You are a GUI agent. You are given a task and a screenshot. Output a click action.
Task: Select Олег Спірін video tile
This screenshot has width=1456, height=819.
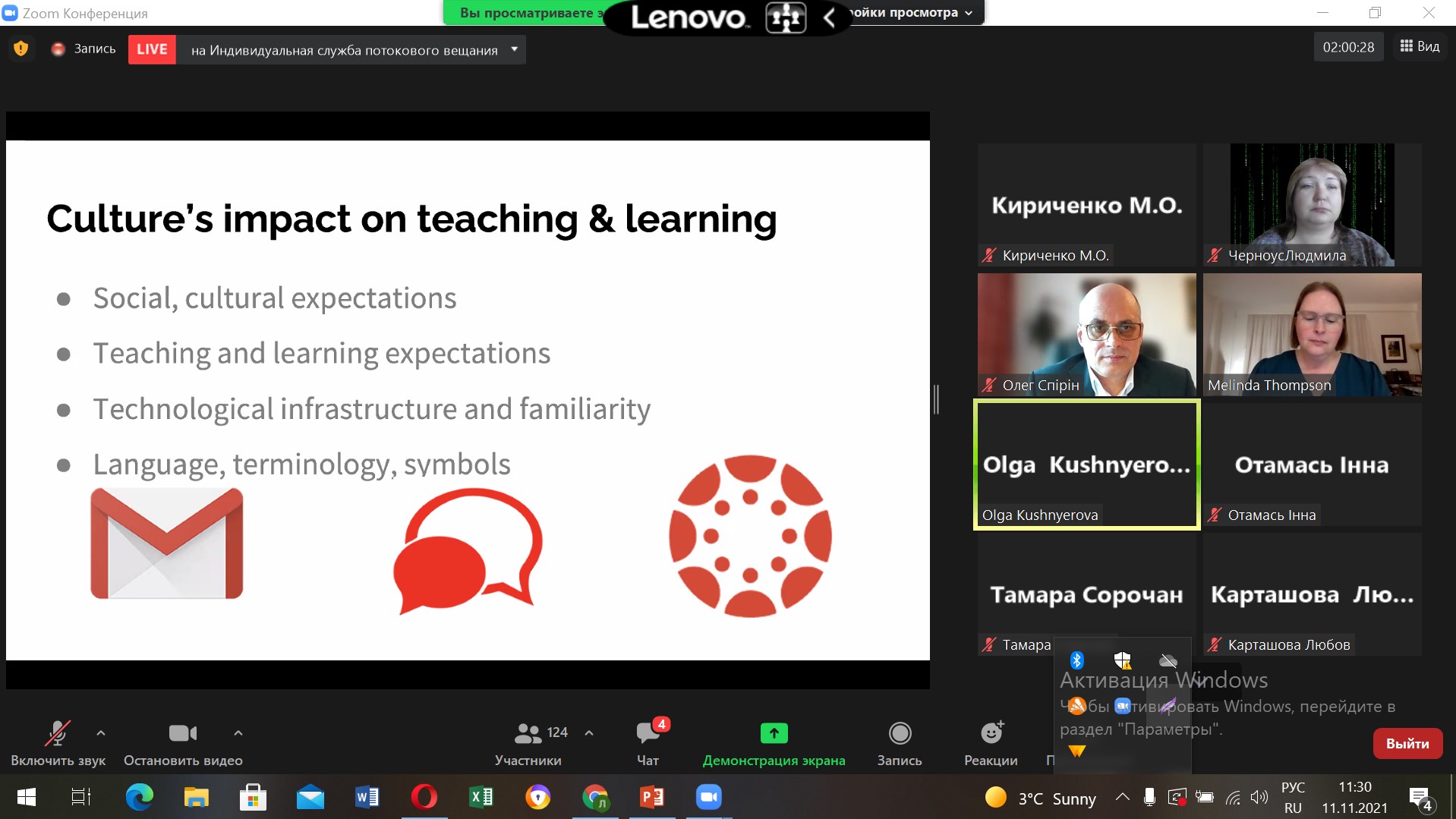pyautogui.click(x=1086, y=335)
